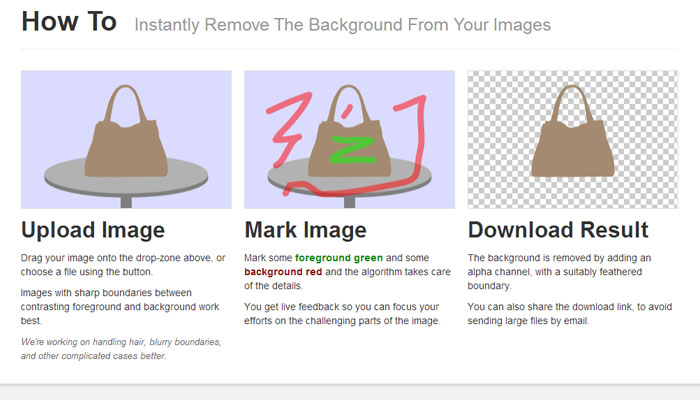Click the italic note about handling hair
700x400 pixels.
coord(120,349)
